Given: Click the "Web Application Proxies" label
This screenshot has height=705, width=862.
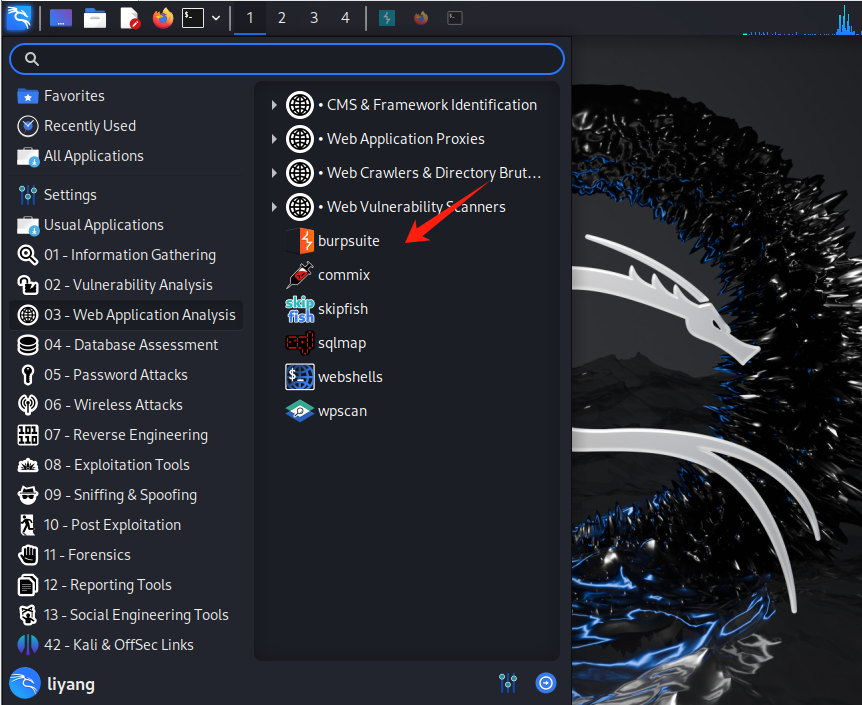Looking at the screenshot, I should tap(406, 139).
